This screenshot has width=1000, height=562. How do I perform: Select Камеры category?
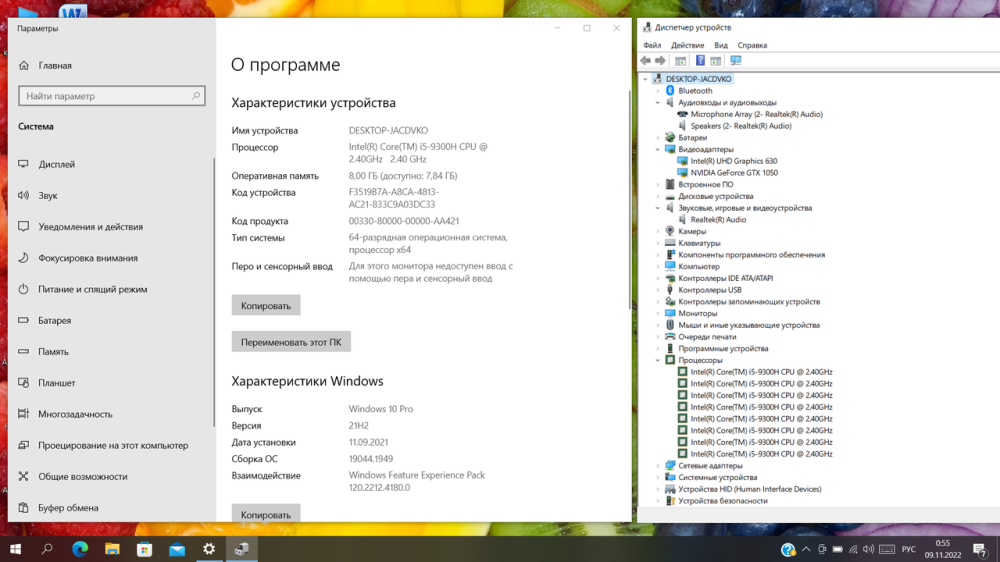692,232
